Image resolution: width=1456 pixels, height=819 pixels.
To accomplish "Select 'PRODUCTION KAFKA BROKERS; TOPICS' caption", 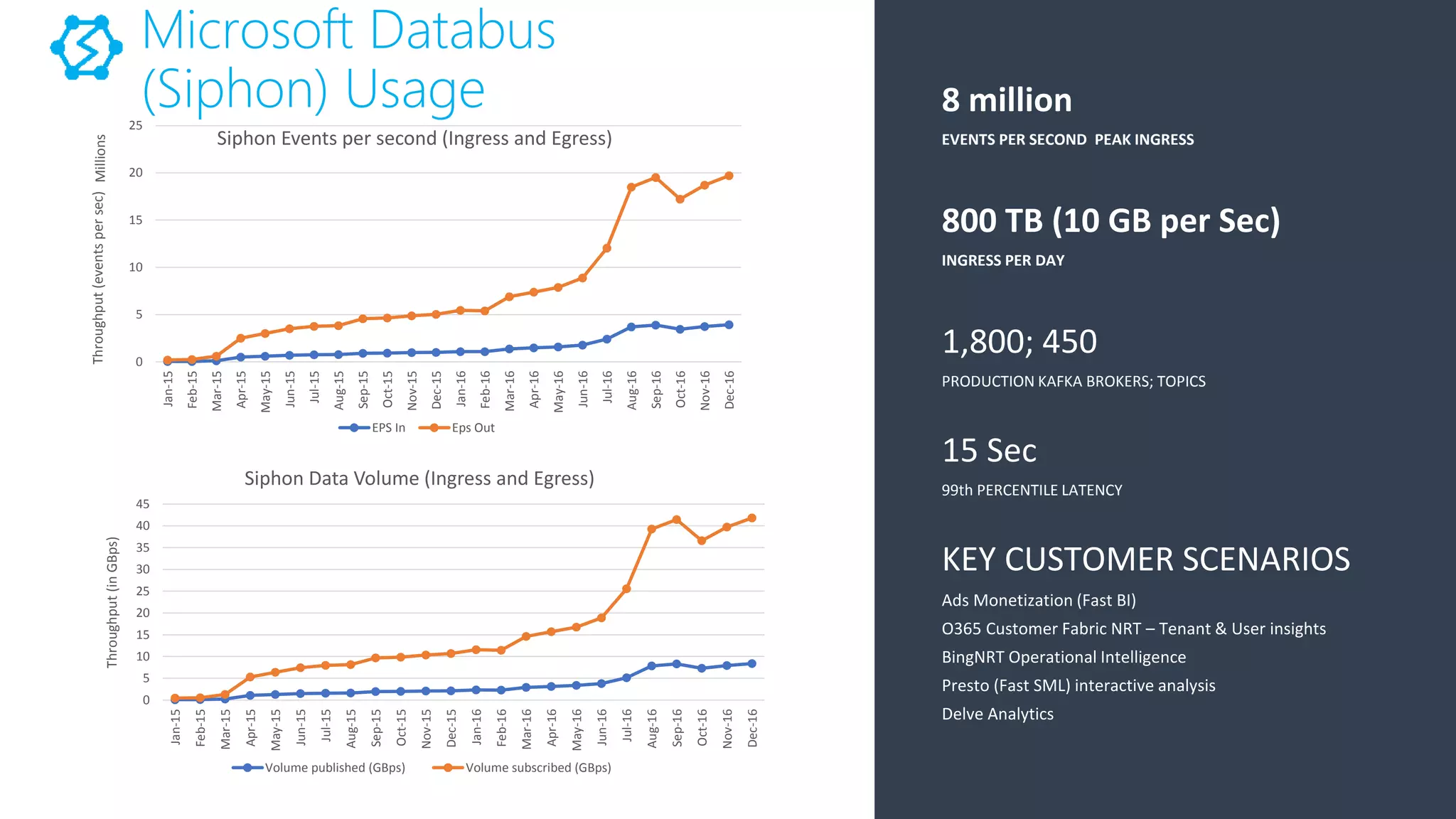I will click(1074, 382).
